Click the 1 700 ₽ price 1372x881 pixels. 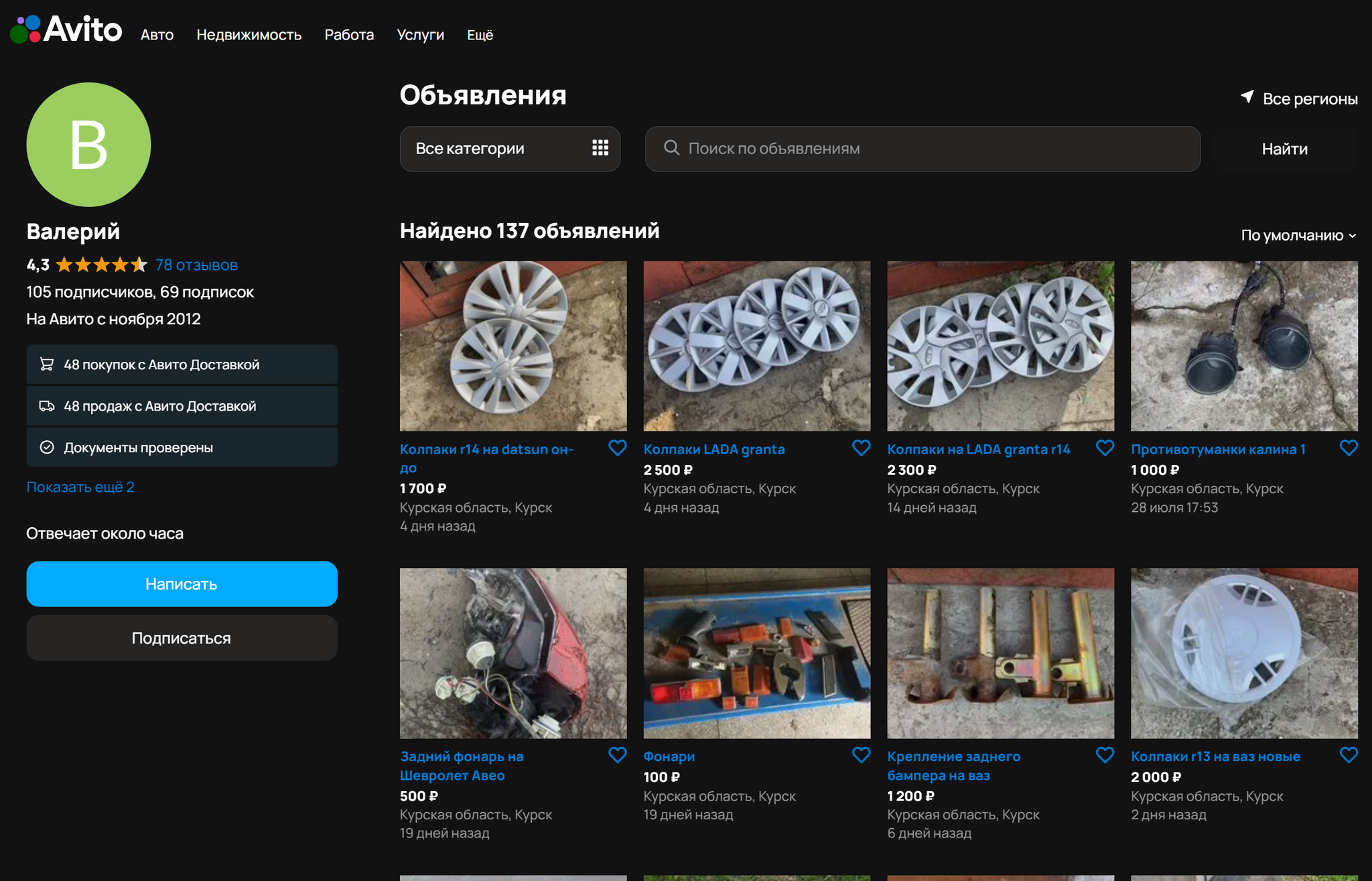tap(423, 488)
